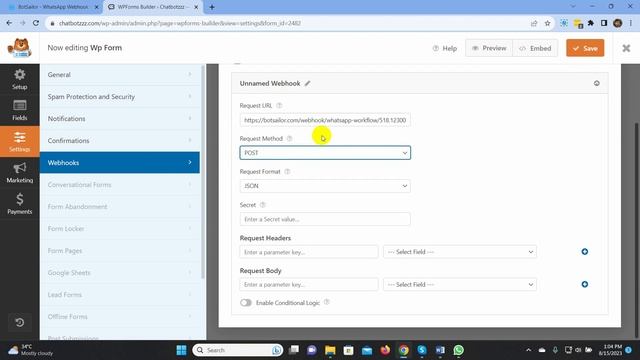Click the Save button

(x=585, y=48)
